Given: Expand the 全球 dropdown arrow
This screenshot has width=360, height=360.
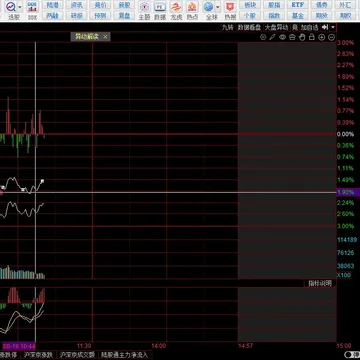Looking at the screenshot, I should click(218, 7).
